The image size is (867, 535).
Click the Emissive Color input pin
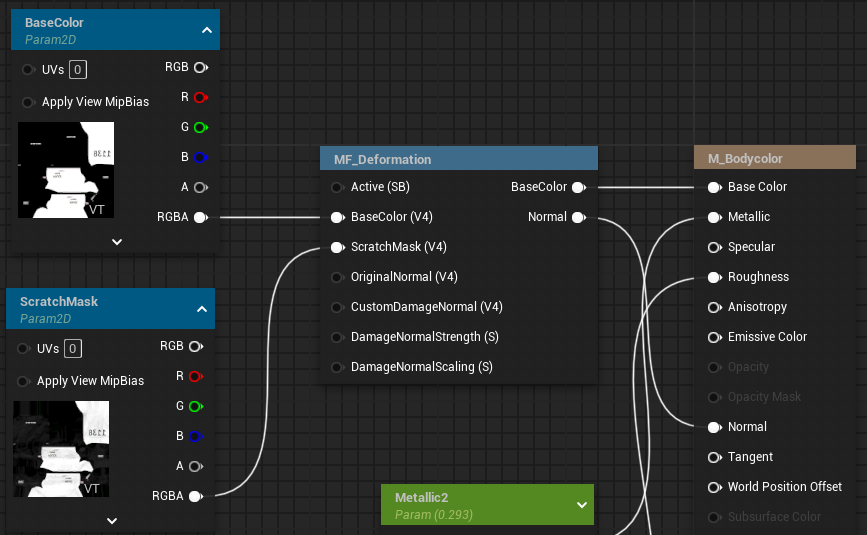coord(714,337)
